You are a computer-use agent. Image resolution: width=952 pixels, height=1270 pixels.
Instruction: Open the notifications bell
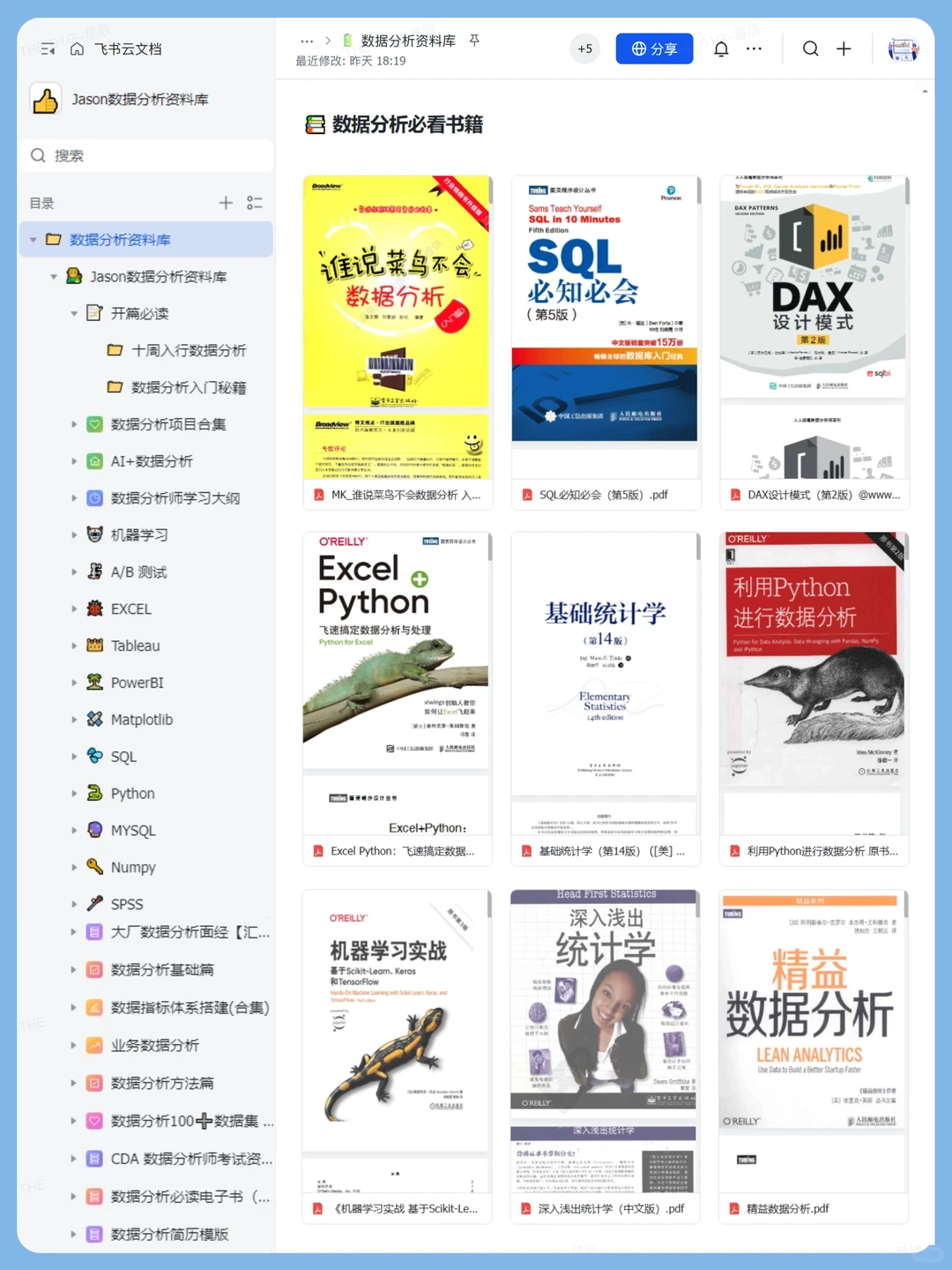point(721,49)
